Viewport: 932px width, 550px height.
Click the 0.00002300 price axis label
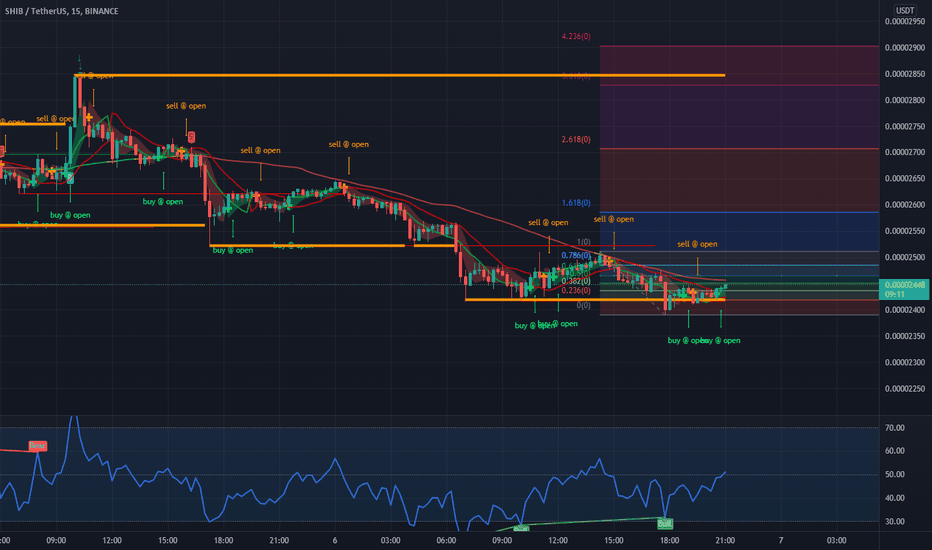905,362
